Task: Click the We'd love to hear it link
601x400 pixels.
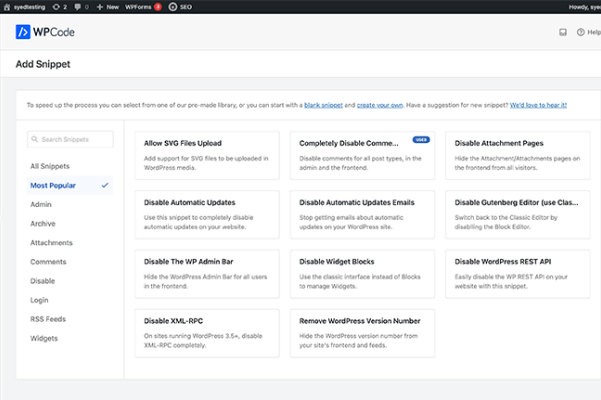Action: pyautogui.click(x=538, y=105)
